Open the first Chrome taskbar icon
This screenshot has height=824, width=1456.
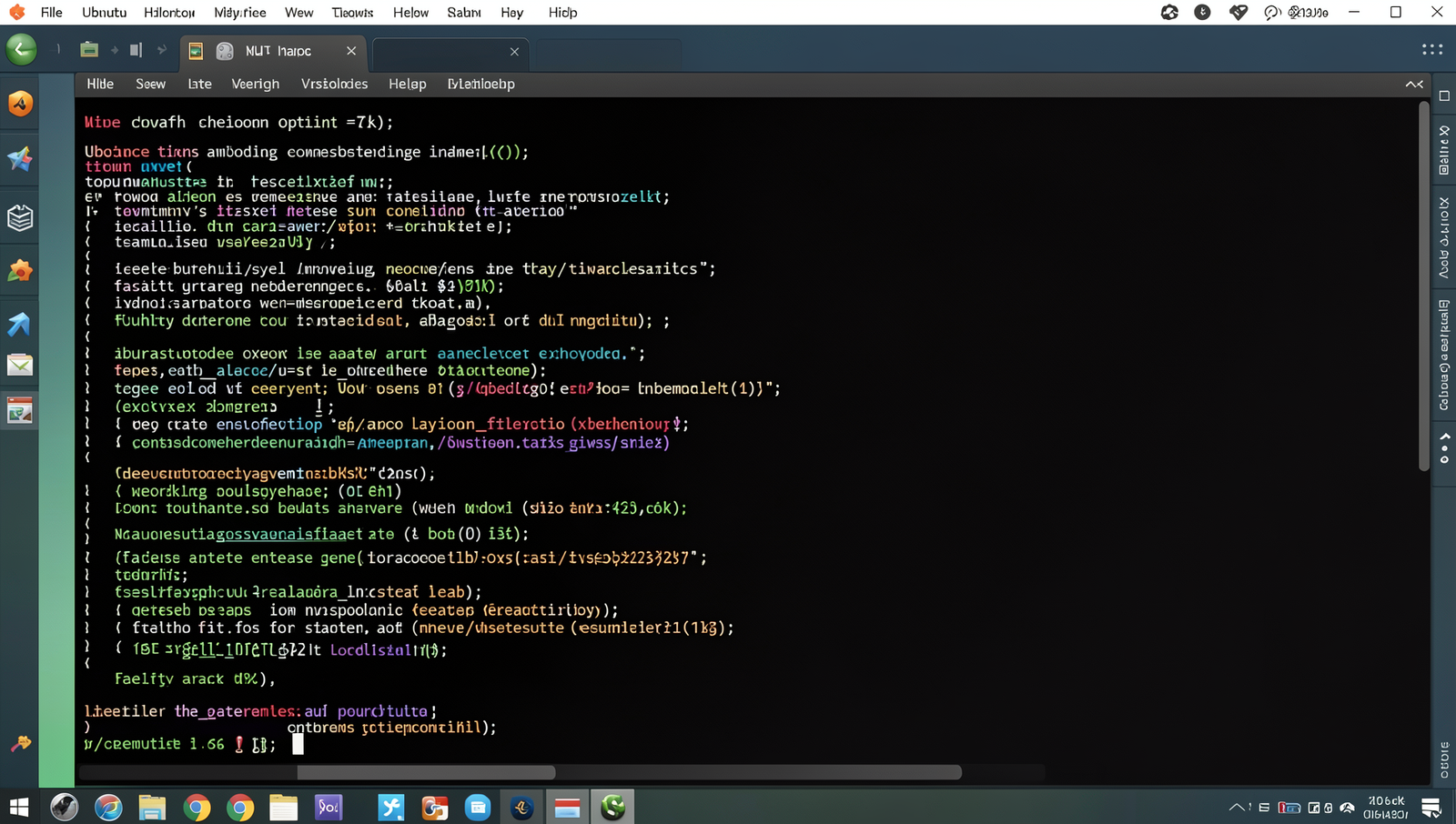click(197, 807)
